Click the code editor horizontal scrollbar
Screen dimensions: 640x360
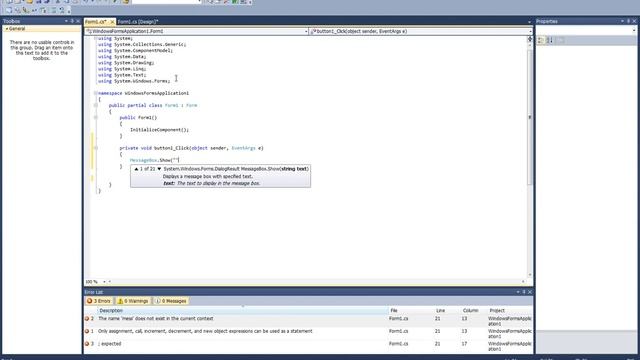(x=316, y=282)
